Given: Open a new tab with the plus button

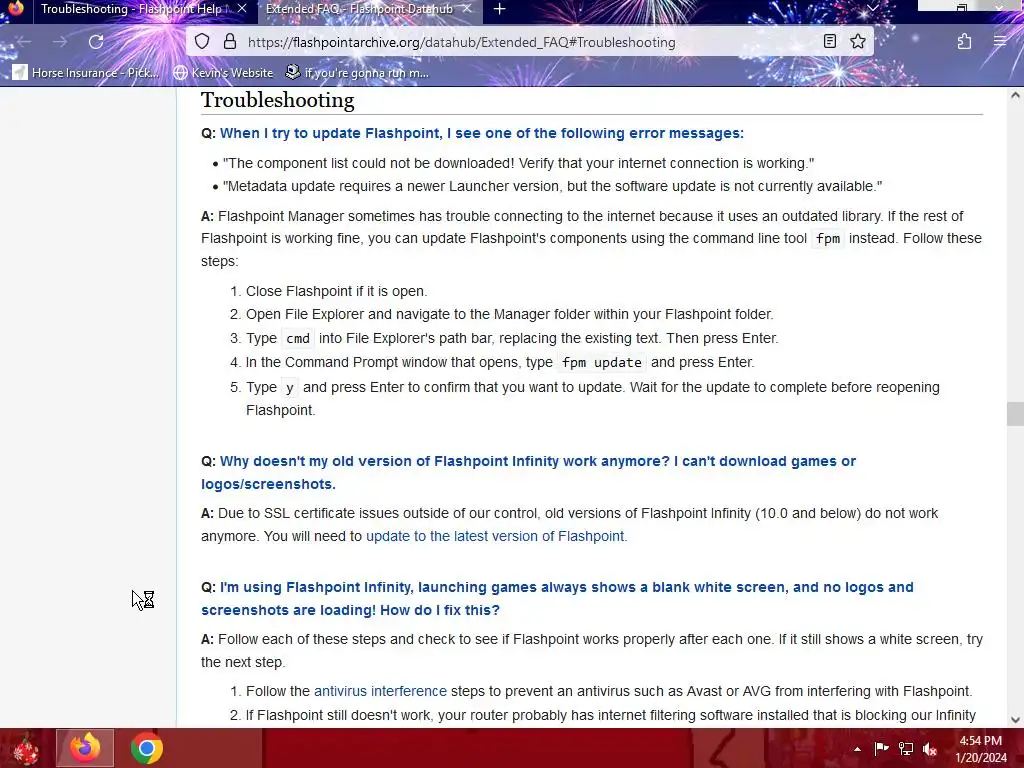Looking at the screenshot, I should pyautogui.click(x=500, y=9).
